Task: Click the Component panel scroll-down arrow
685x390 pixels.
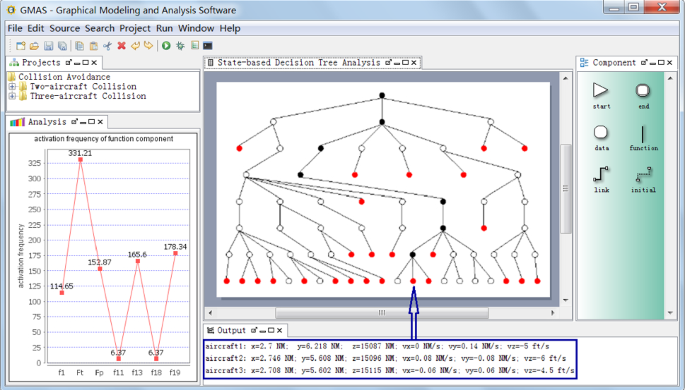Action: click(670, 313)
